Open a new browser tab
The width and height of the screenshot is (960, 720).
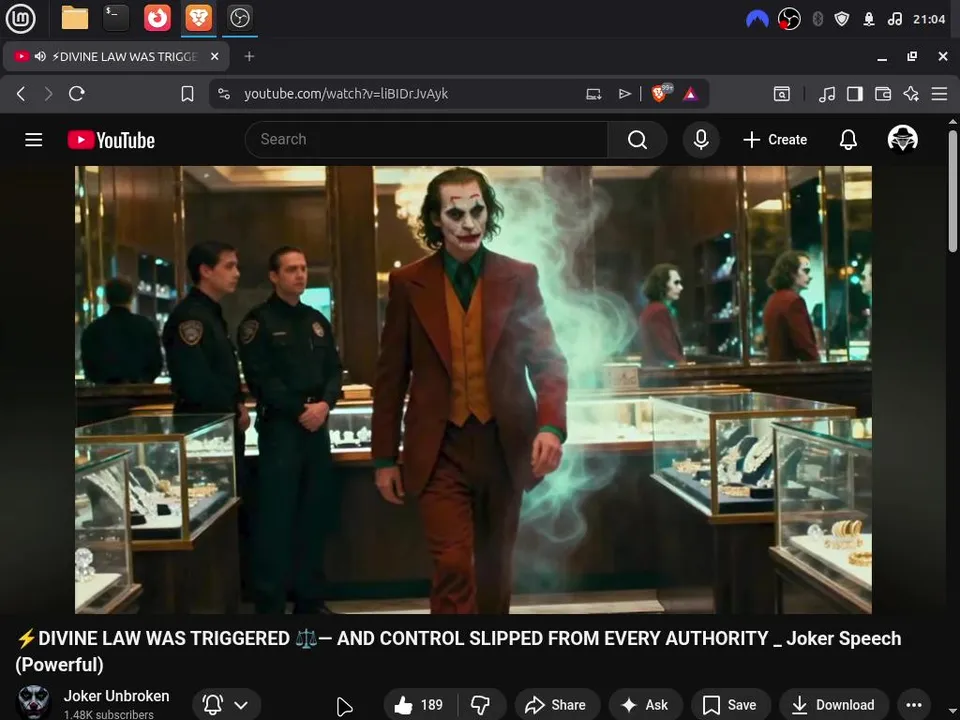(249, 56)
